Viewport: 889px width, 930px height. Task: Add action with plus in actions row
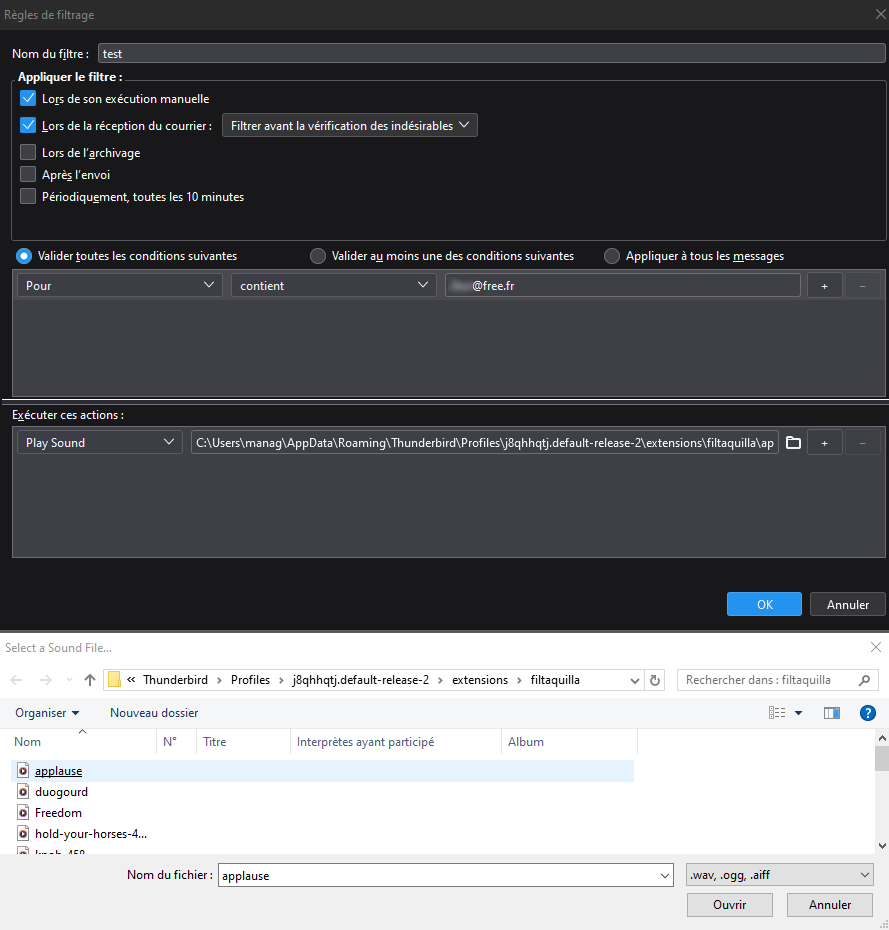pos(824,443)
